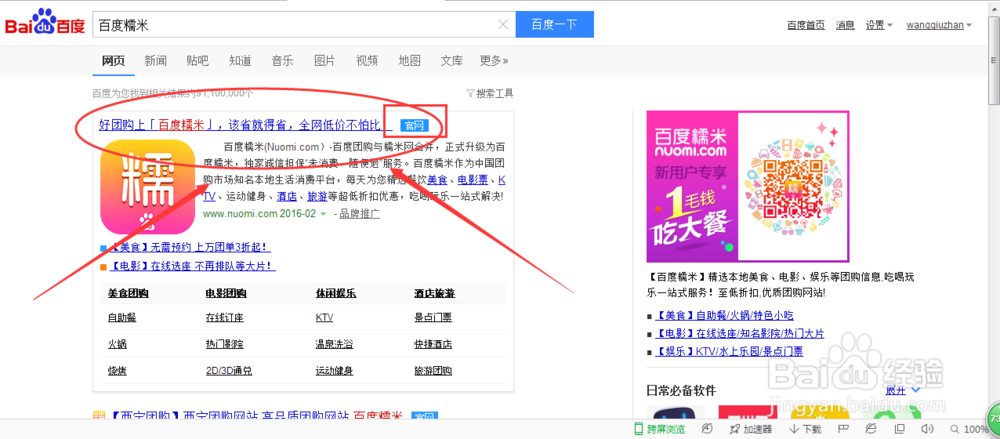The width and height of the screenshot is (1000, 439).
Task: Open the 快捷酒店 table link
Action: coord(433,344)
